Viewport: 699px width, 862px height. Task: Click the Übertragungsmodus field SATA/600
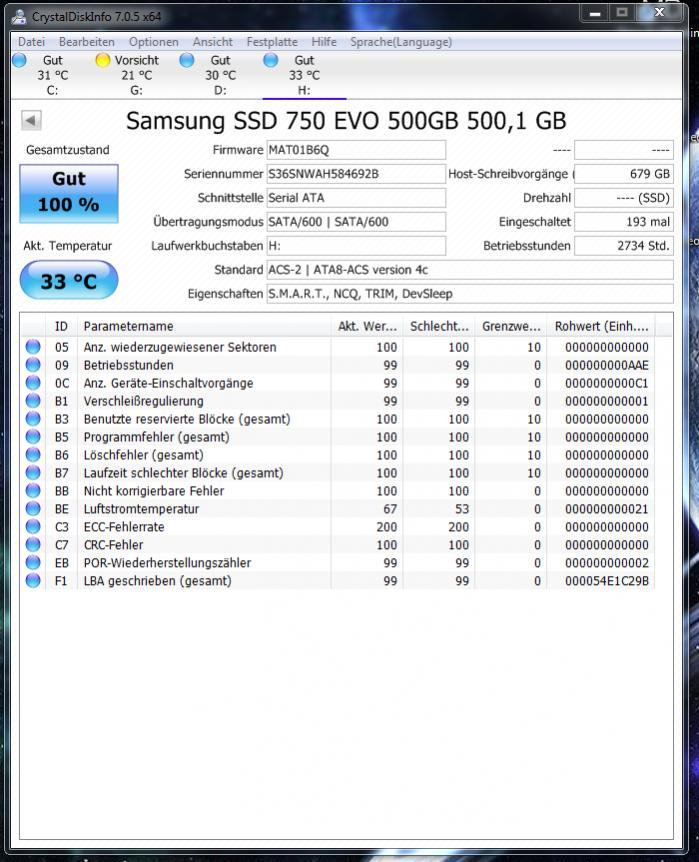[356, 222]
